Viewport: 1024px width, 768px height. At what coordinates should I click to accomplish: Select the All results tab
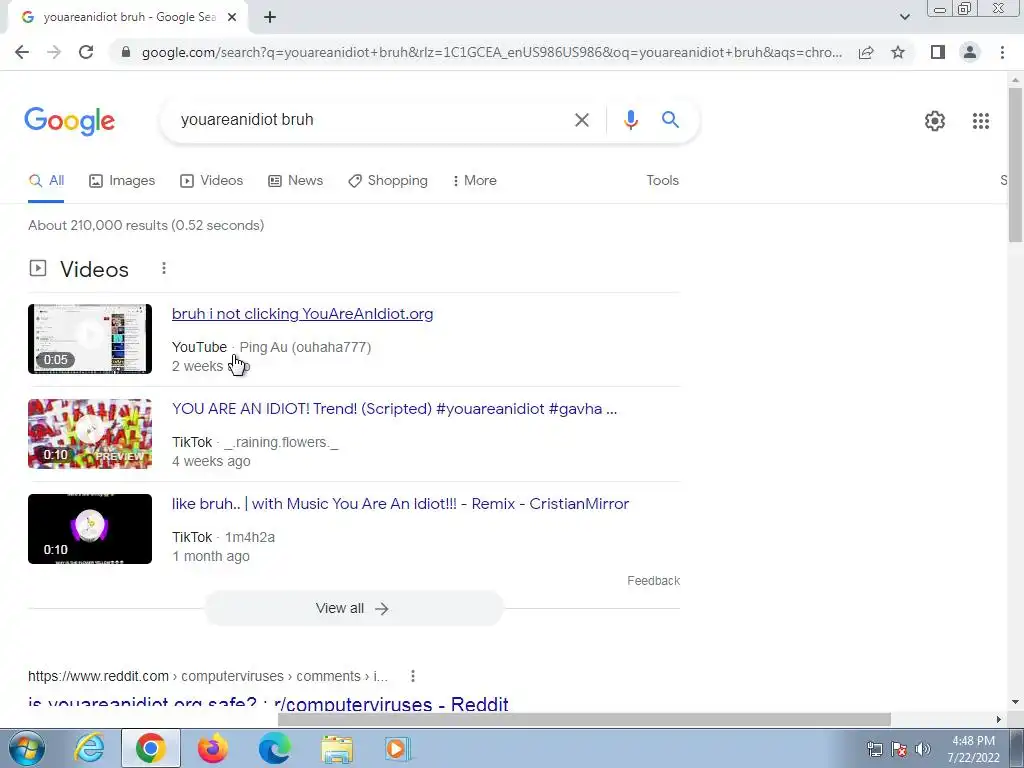(46, 181)
